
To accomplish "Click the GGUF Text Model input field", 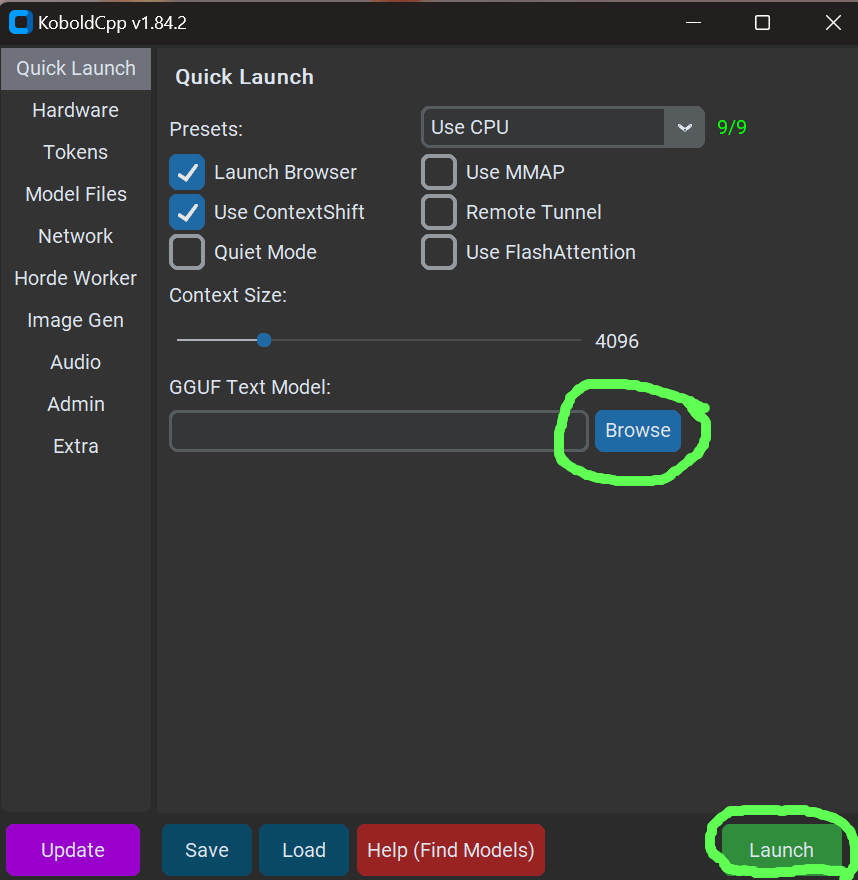I will [378, 431].
